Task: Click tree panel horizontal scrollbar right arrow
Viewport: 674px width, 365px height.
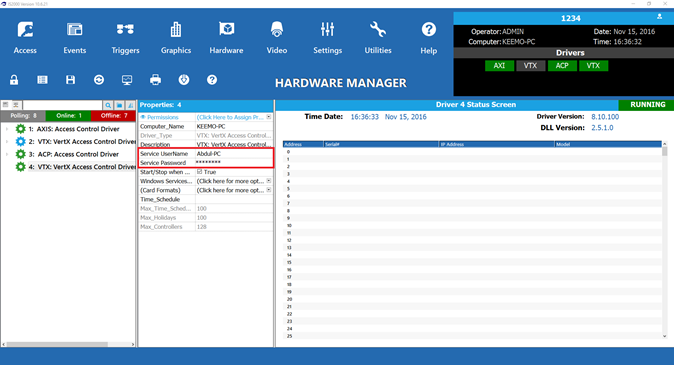Action: pos(133,344)
